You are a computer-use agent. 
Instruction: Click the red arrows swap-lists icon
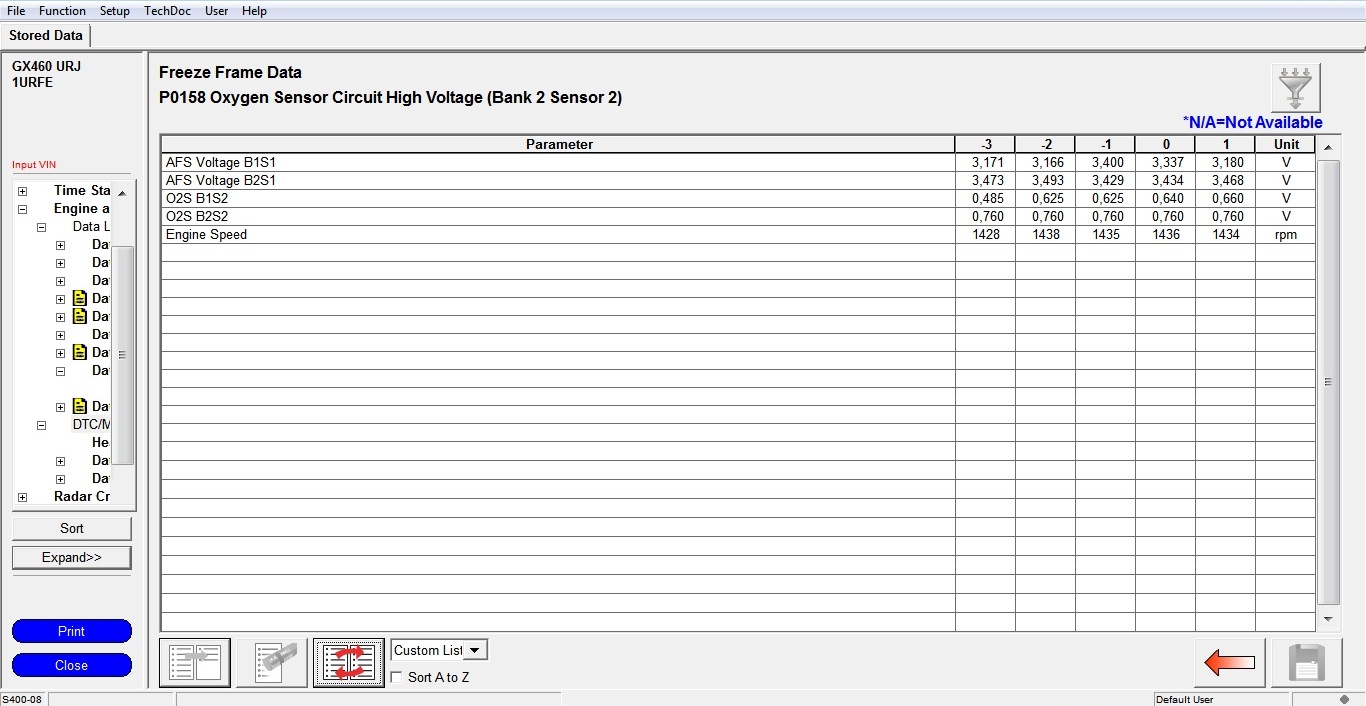pyautogui.click(x=349, y=663)
